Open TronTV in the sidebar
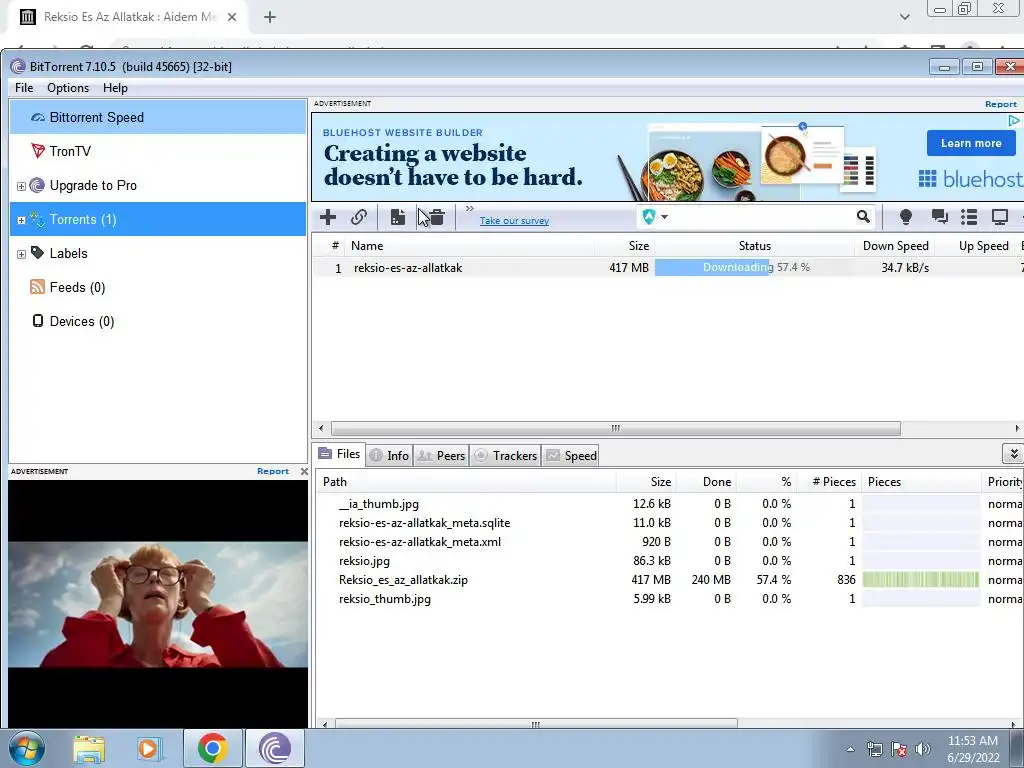This screenshot has height=768, width=1024. point(157,152)
